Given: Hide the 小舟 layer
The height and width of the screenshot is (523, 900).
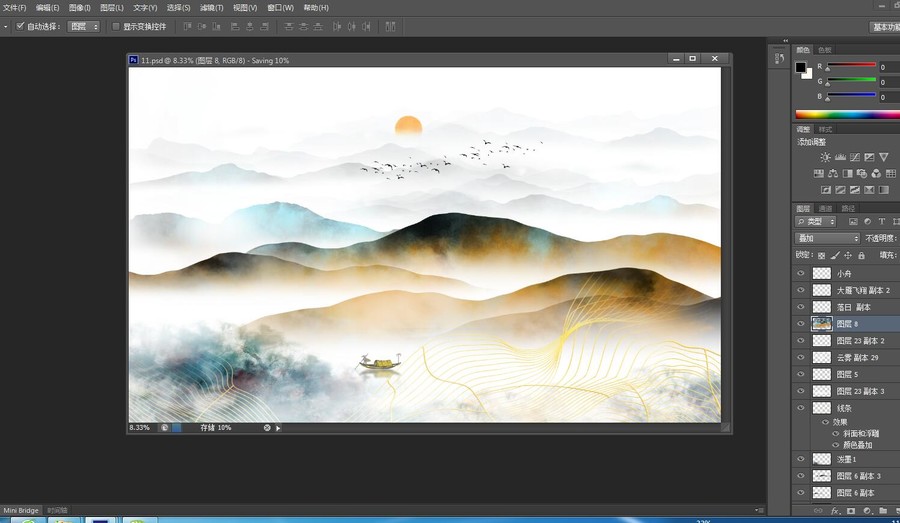Looking at the screenshot, I should click(801, 274).
